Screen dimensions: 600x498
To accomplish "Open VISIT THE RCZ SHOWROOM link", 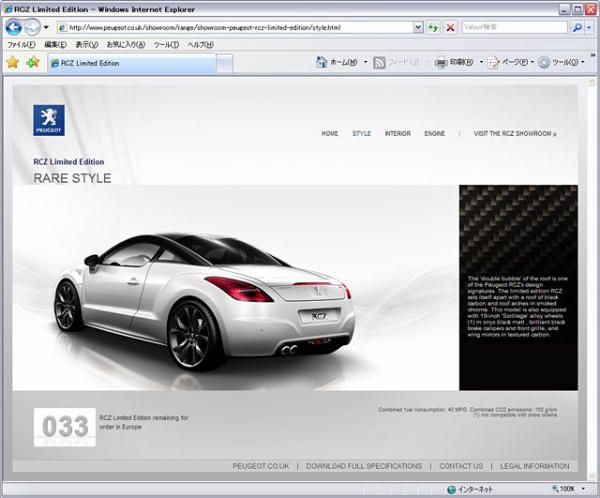I will click(515, 133).
